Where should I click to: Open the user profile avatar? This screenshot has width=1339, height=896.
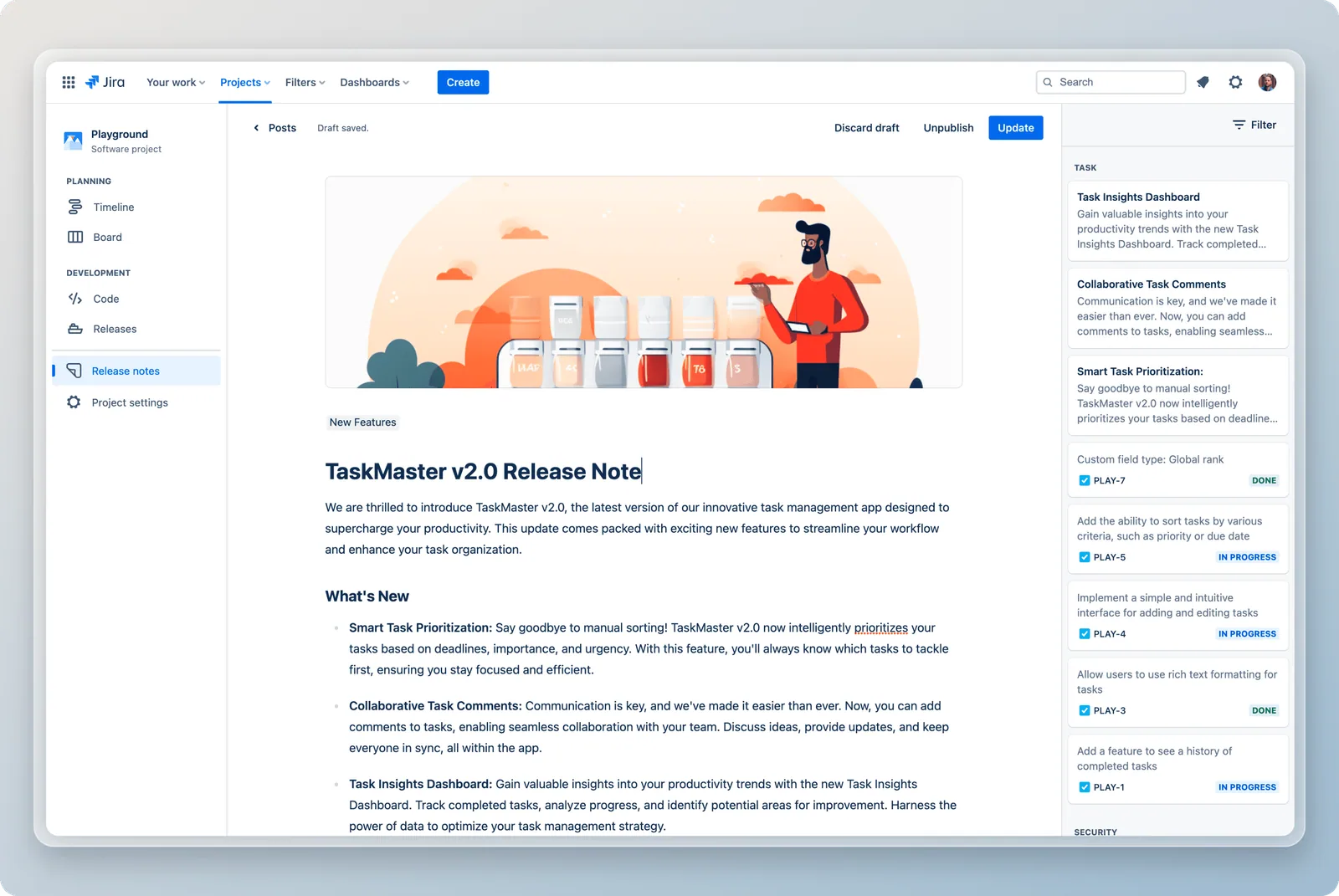(1268, 82)
